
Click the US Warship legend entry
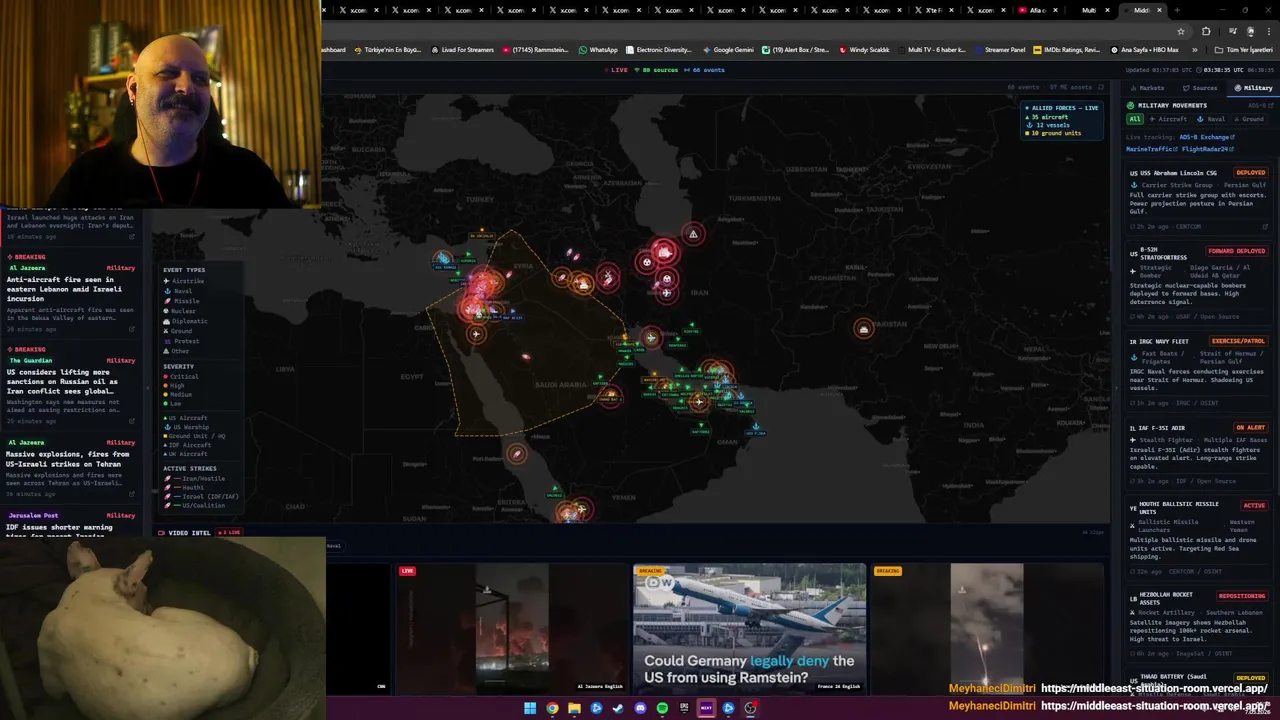[186, 427]
